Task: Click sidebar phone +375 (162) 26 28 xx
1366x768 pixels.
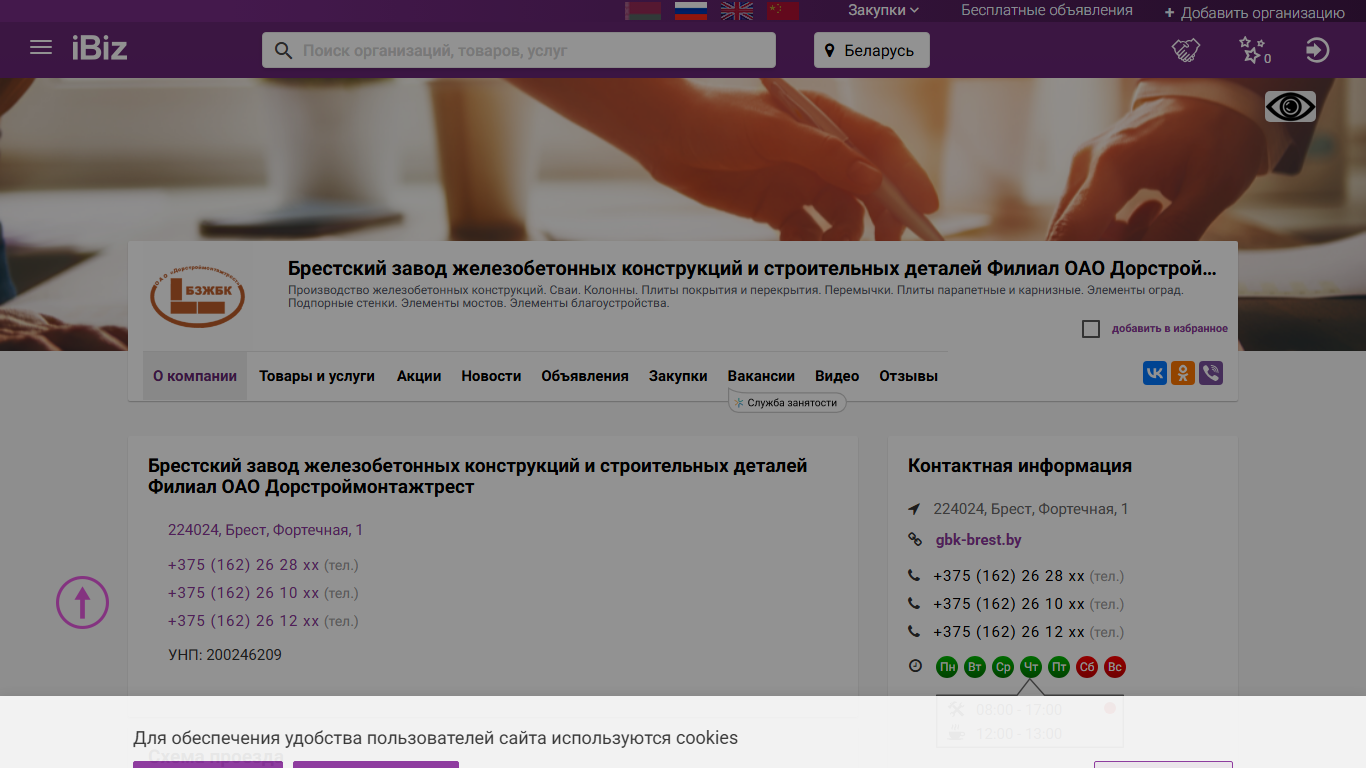Action: point(1009,576)
